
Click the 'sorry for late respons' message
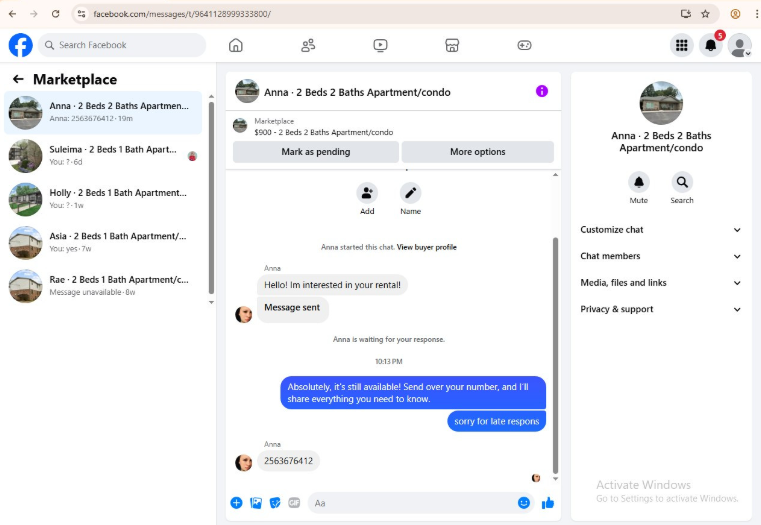[x=496, y=421]
